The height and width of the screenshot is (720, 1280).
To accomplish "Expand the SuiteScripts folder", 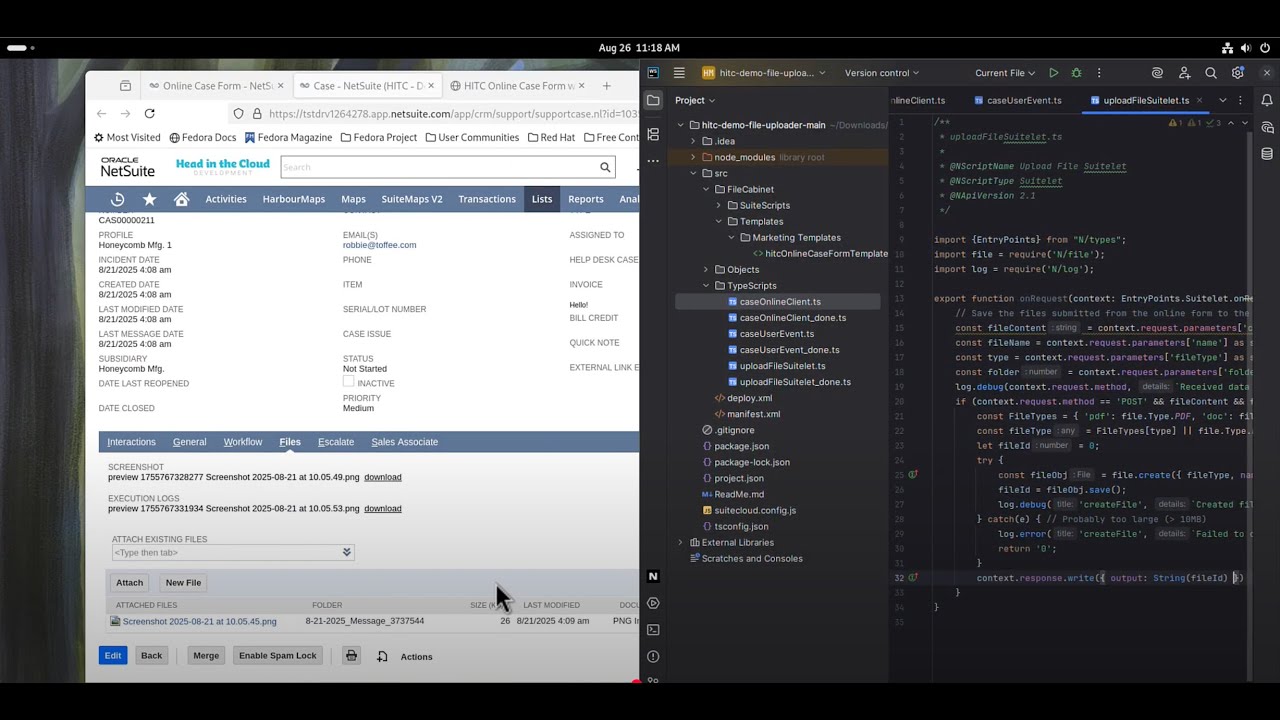I will (718, 205).
